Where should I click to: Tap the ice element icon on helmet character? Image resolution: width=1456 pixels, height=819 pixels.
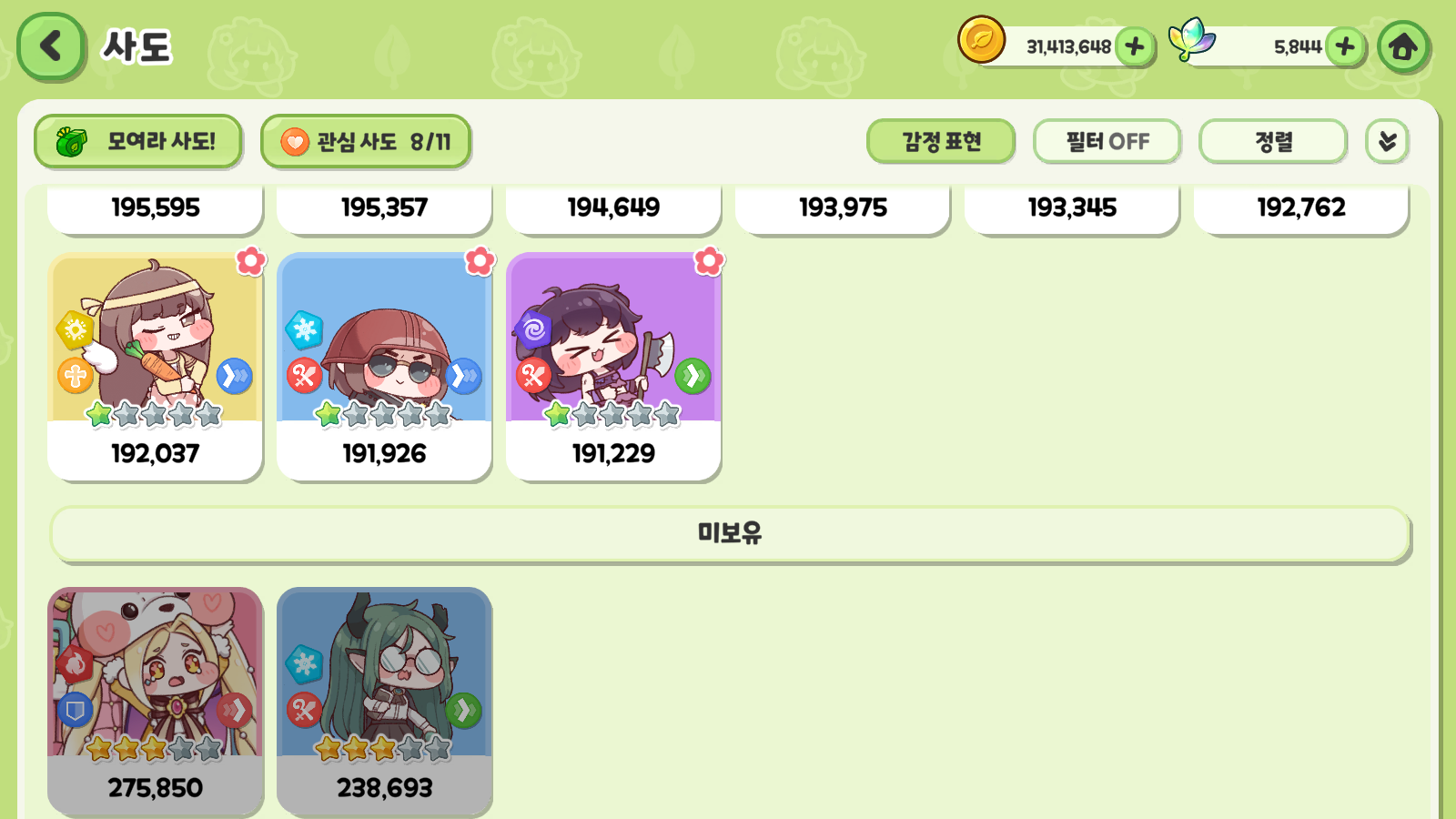[304, 329]
